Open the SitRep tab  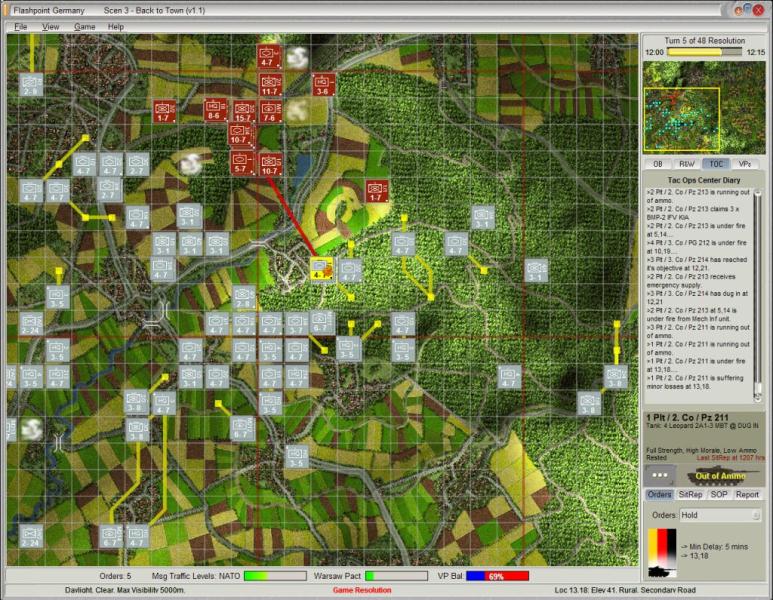pos(690,494)
